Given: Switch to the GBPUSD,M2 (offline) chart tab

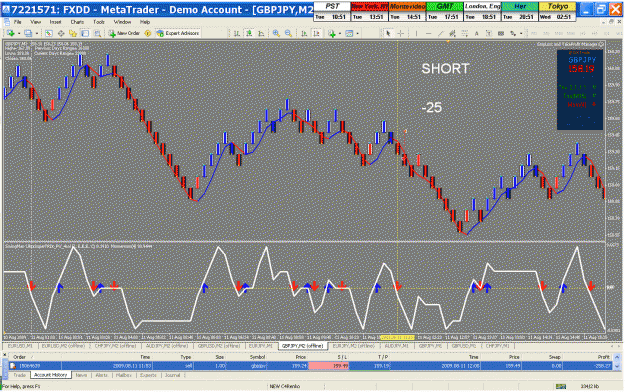Looking at the screenshot, I should tap(219, 346).
